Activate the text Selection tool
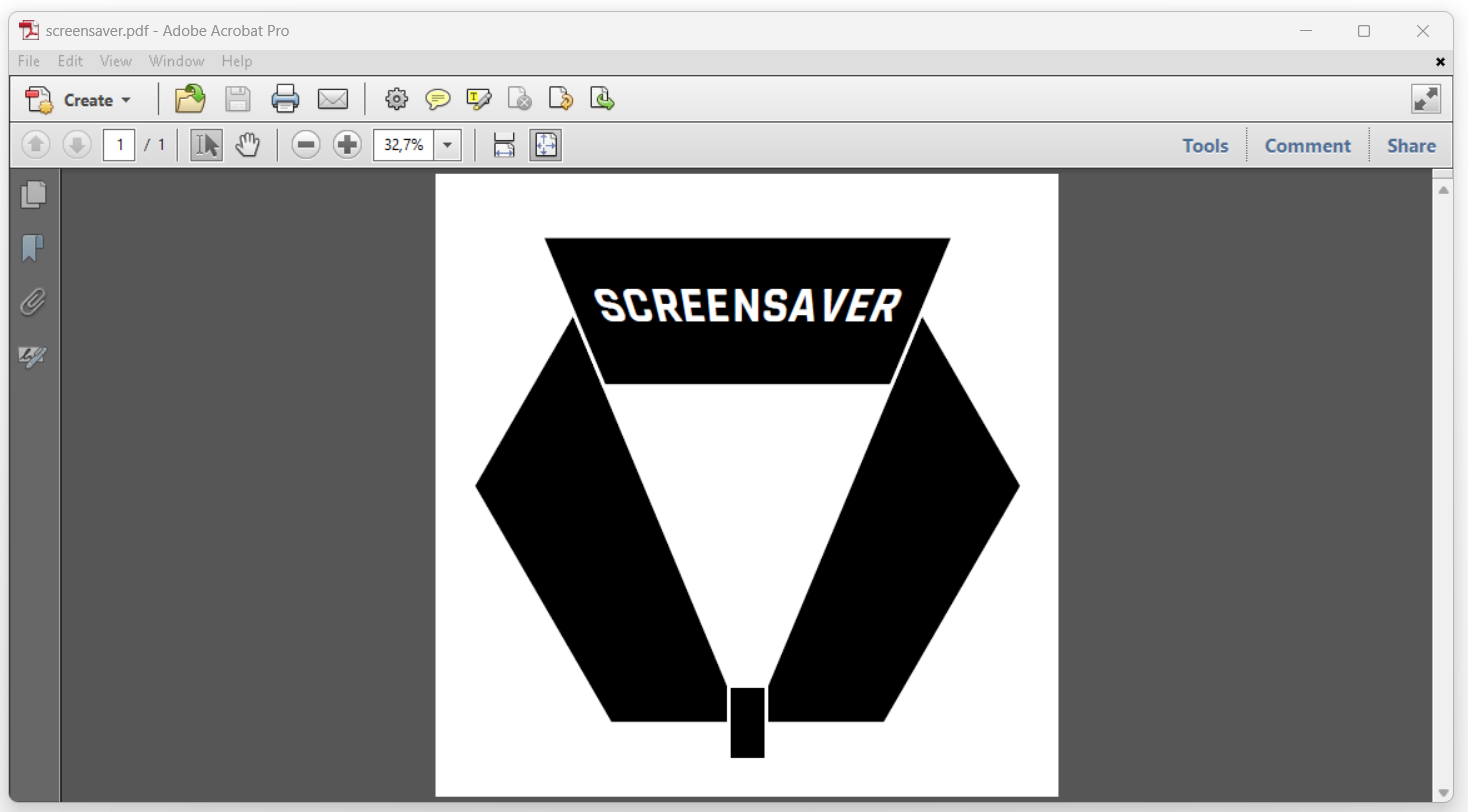This screenshot has width=1468, height=812. pos(205,144)
